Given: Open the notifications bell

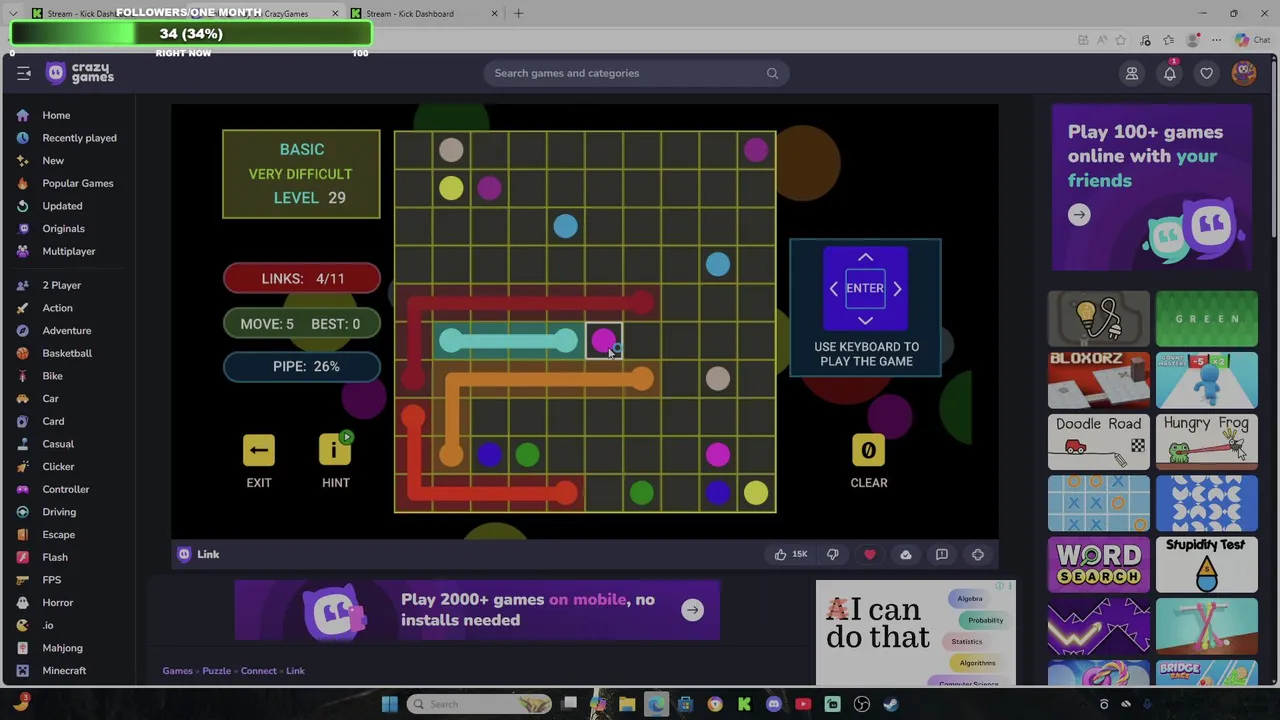Looking at the screenshot, I should [x=1169, y=73].
